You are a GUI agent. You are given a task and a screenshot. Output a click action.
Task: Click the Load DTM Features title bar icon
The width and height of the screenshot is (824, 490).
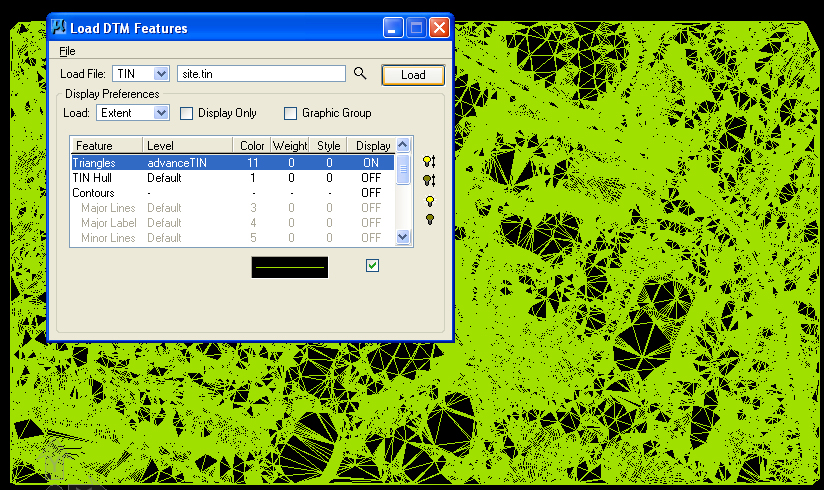point(58,27)
